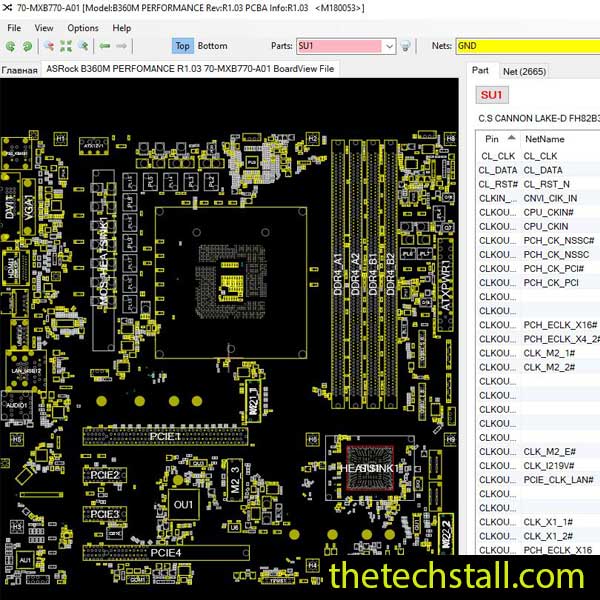Sort by the Pin column header
This screenshot has height=600, width=600.
498,139
